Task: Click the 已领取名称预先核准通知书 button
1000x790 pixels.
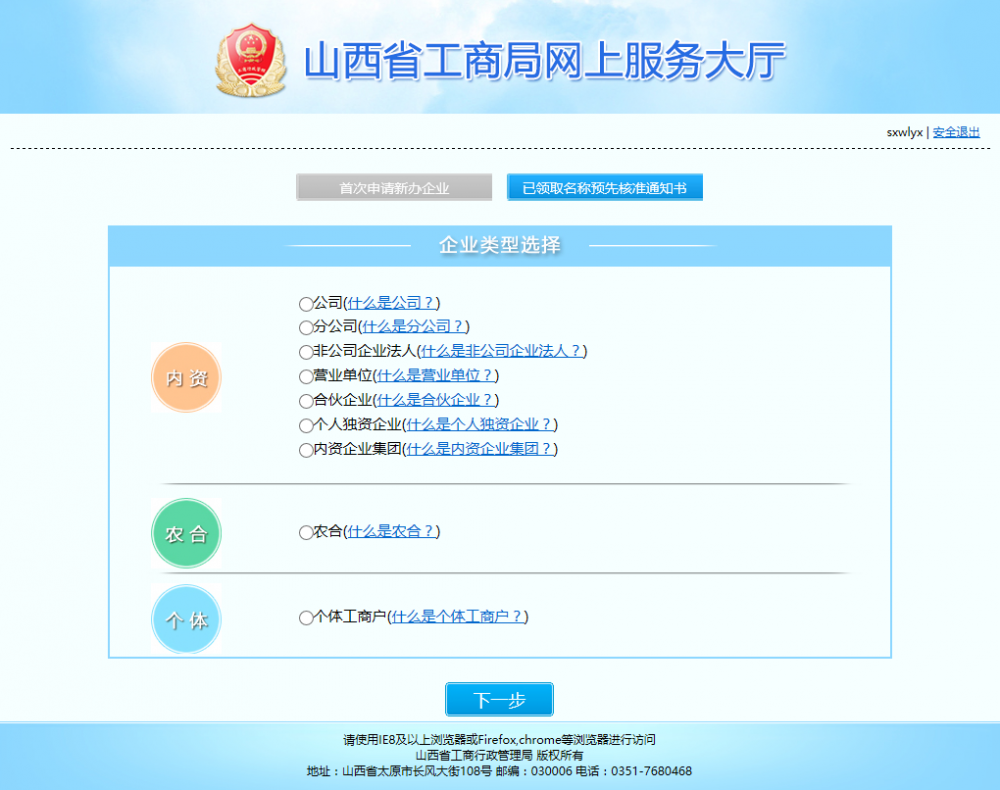Action: tap(604, 187)
